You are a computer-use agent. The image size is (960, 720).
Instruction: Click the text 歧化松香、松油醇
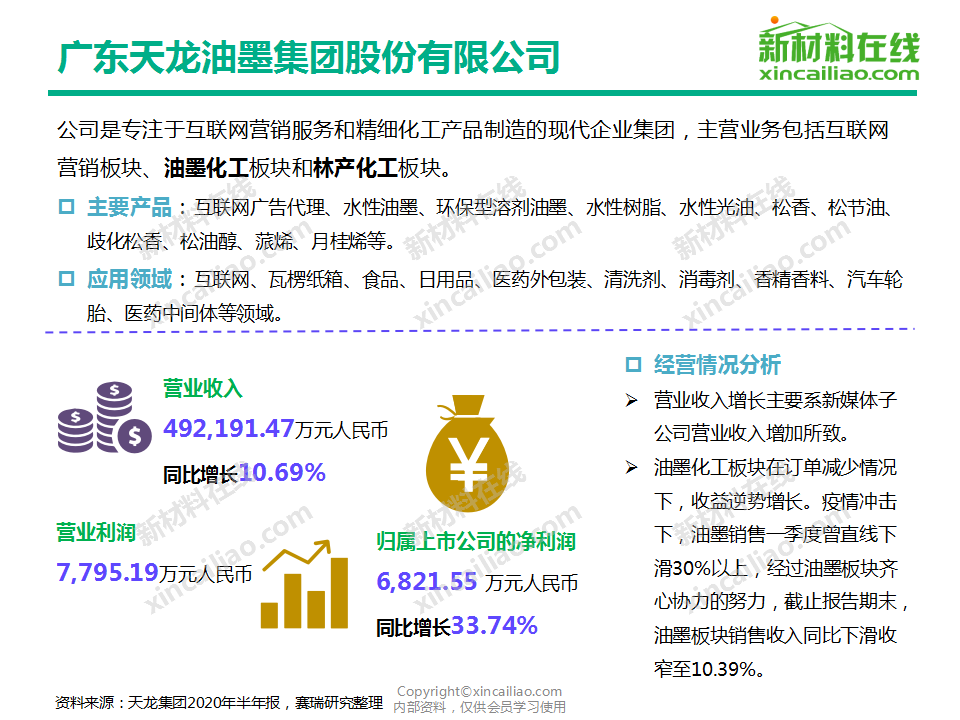click(x=162, y=241)
